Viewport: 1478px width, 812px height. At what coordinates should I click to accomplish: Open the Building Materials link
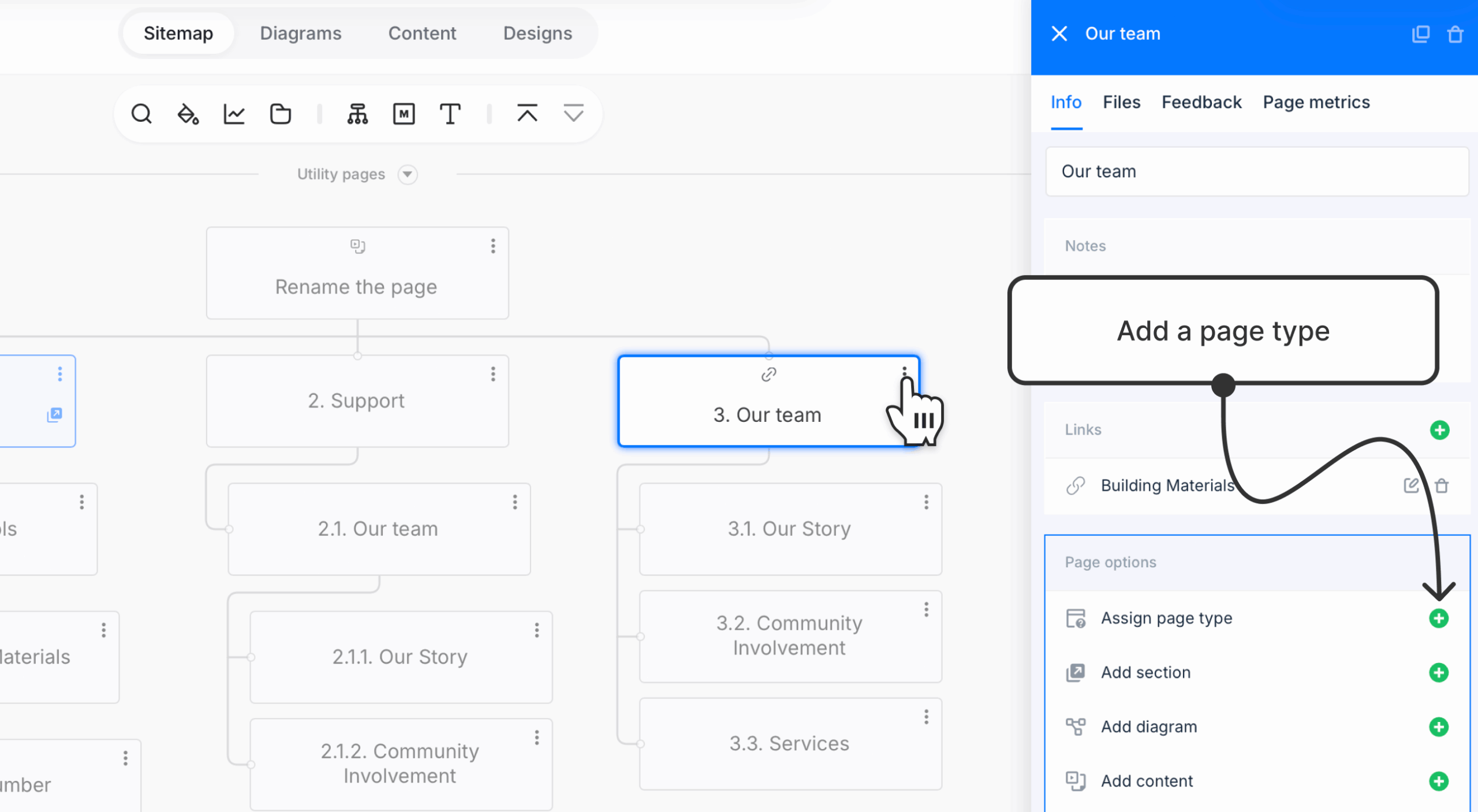click(x=1167, y=485)
